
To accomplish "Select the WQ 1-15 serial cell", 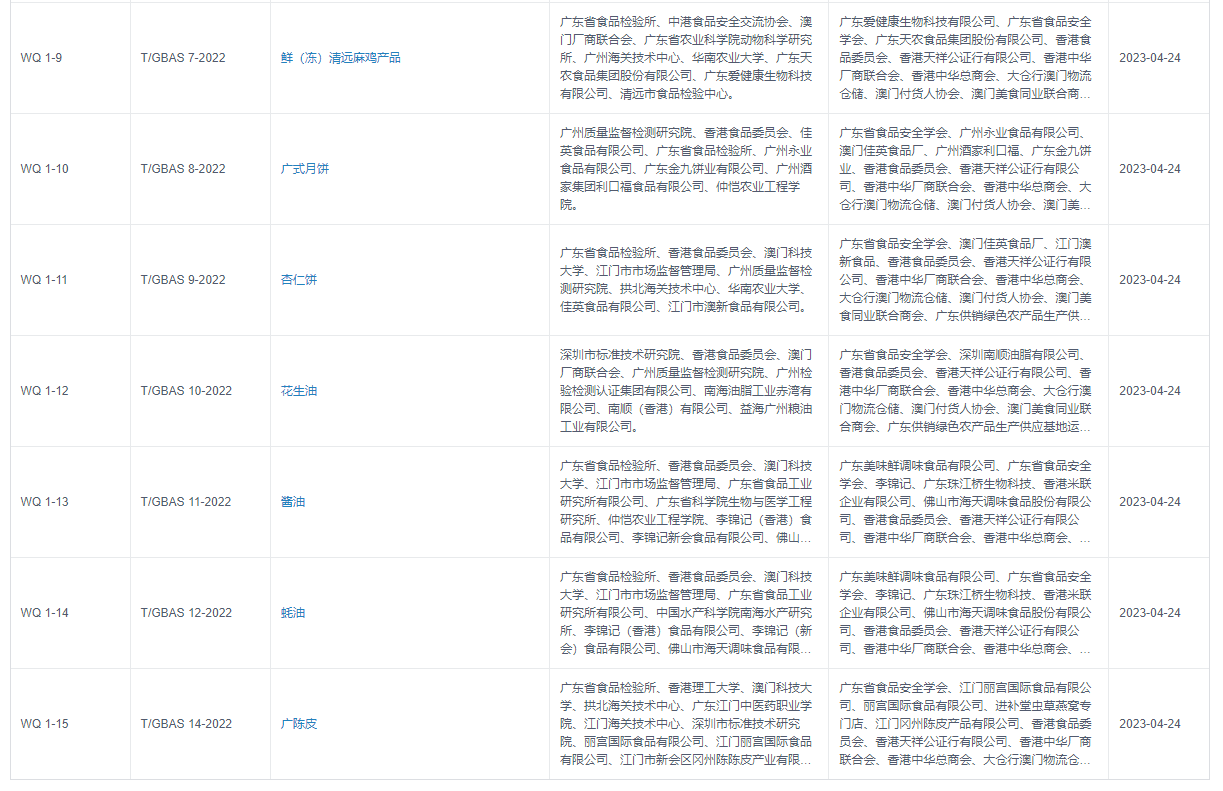I will pos(44,724).
